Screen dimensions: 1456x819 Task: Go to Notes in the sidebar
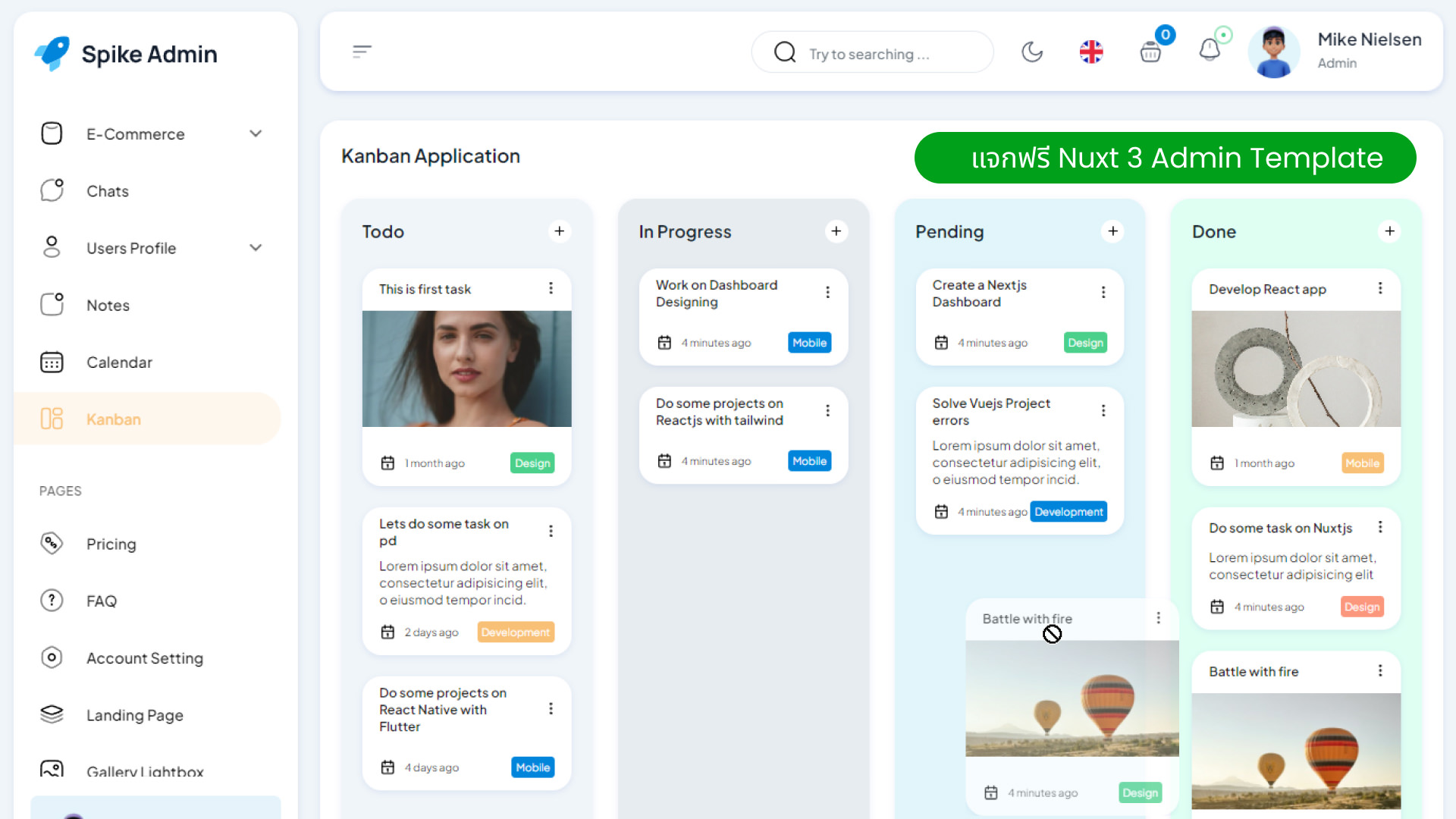[x=148, y=305]
